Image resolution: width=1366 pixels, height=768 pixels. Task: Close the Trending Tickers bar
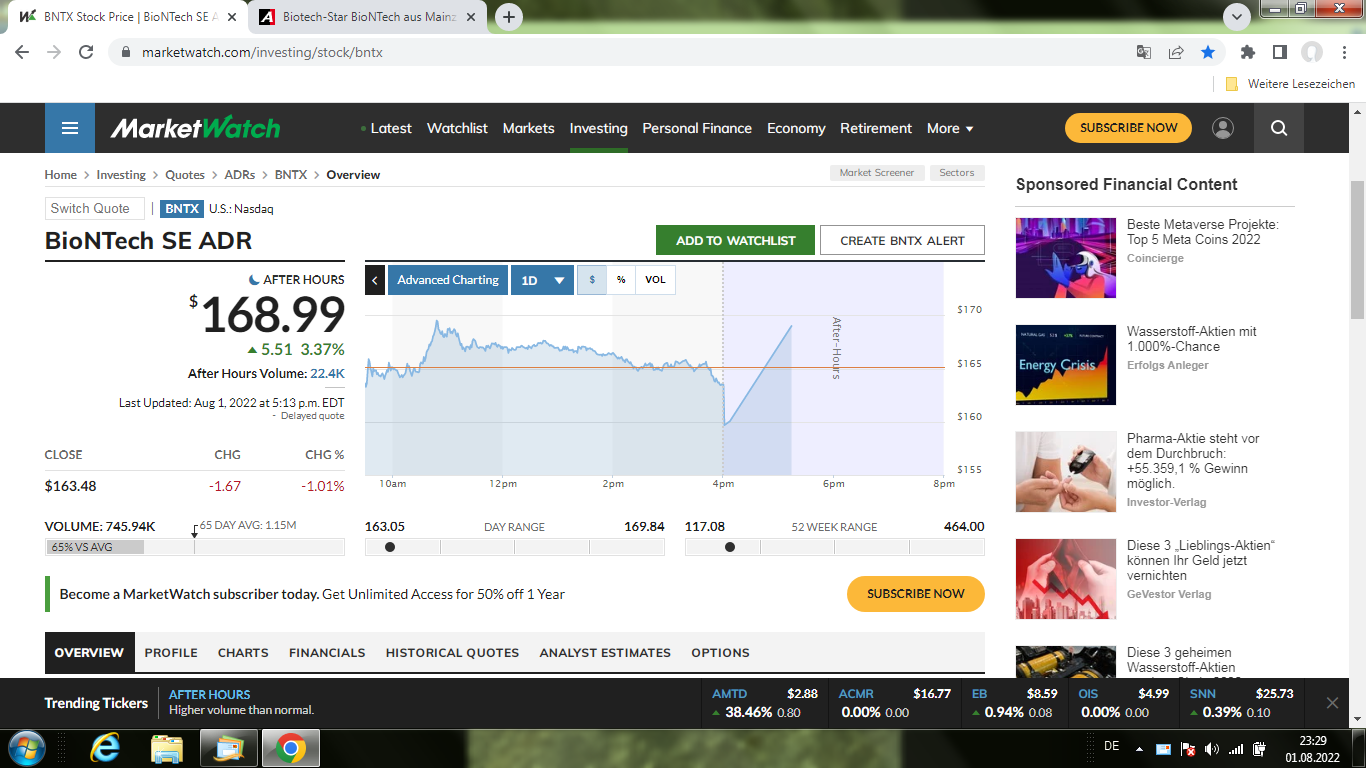(x=1332, y=703)
